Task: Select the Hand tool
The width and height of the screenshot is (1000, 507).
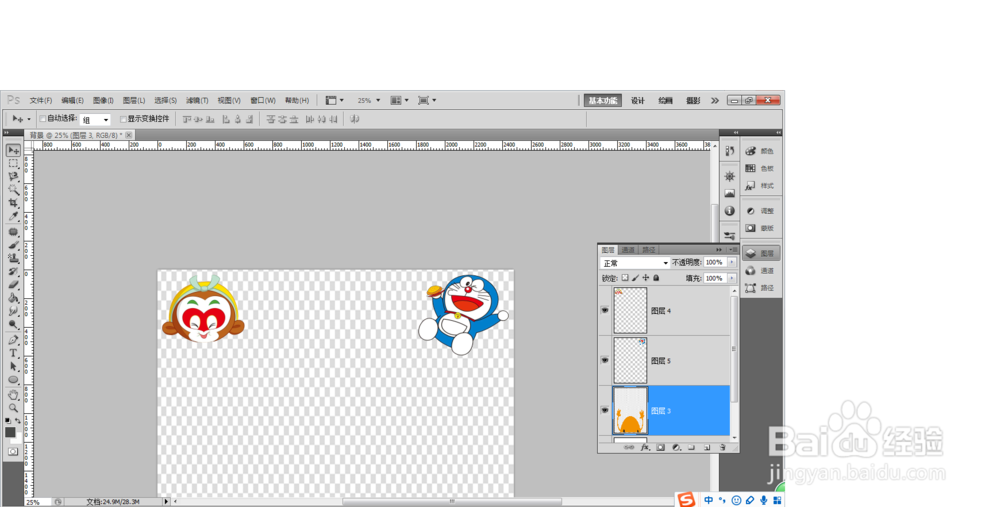Action: tap(13, 395)
